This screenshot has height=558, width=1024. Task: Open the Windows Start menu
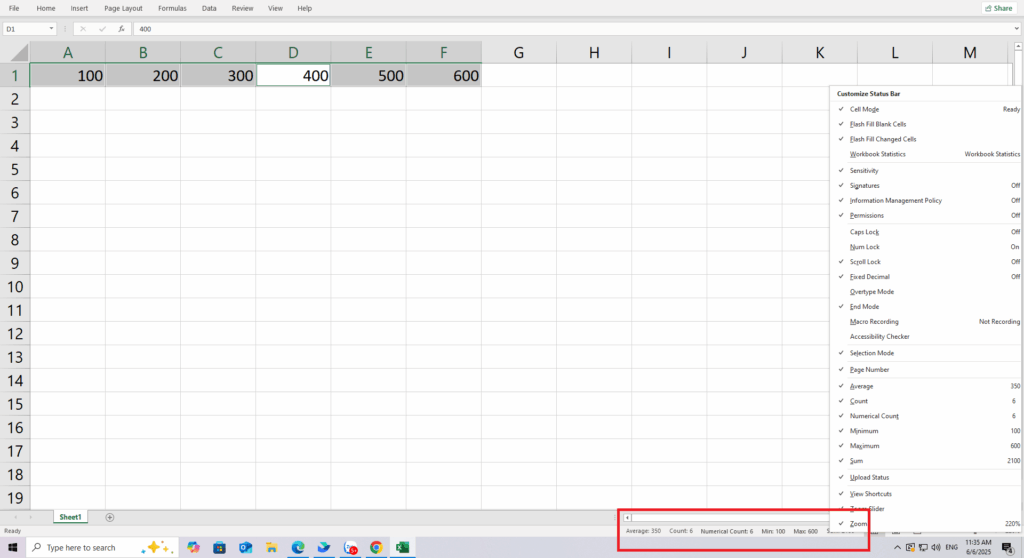click(12, 548)
